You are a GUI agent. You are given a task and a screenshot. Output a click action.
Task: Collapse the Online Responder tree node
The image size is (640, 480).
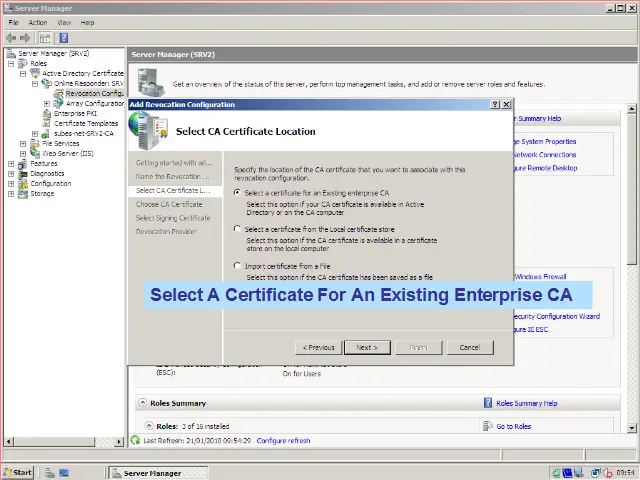click(35, 84)
